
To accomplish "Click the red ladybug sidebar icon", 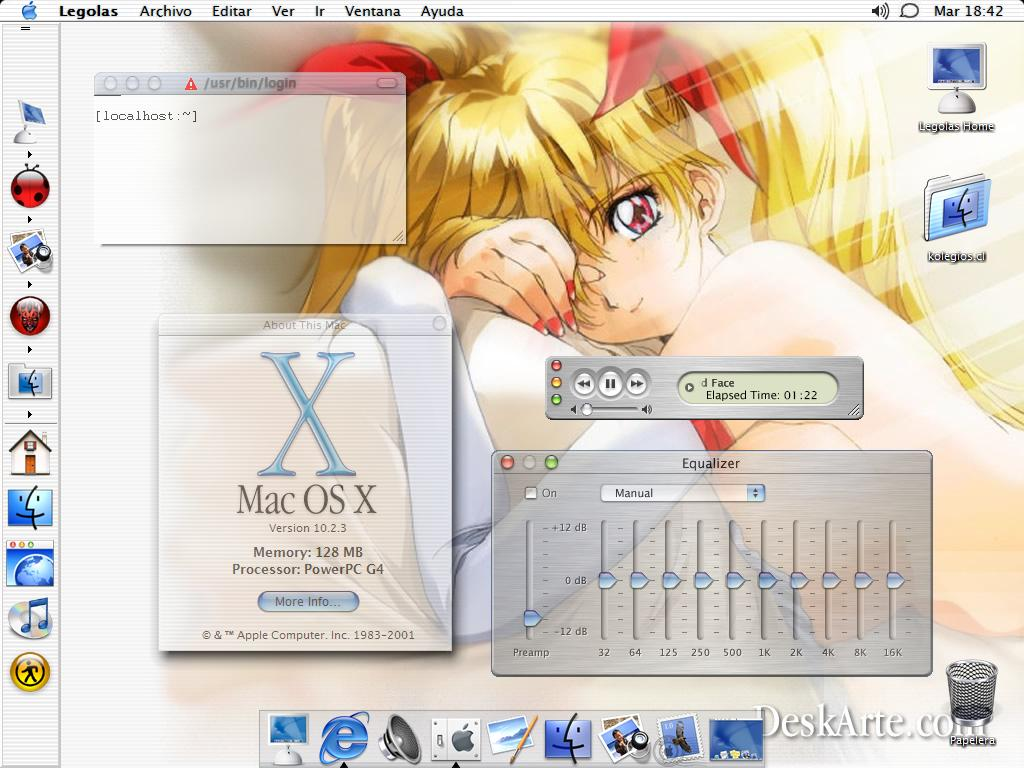I will tap(30, 187).
